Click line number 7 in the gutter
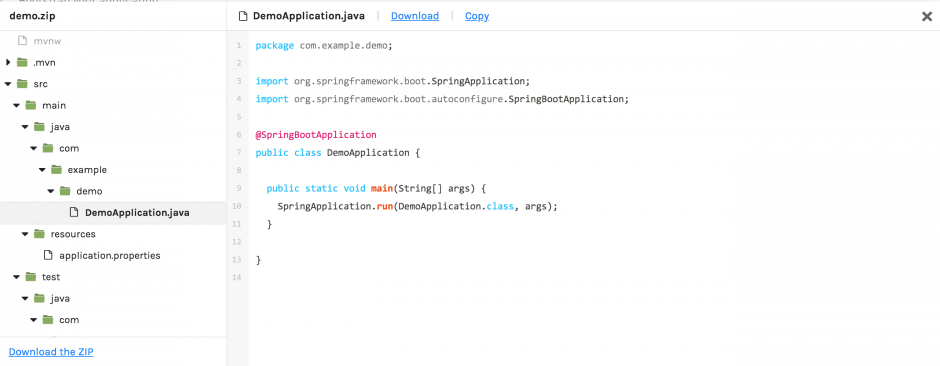This screenshot has width=940, height=366. (239, 153)
